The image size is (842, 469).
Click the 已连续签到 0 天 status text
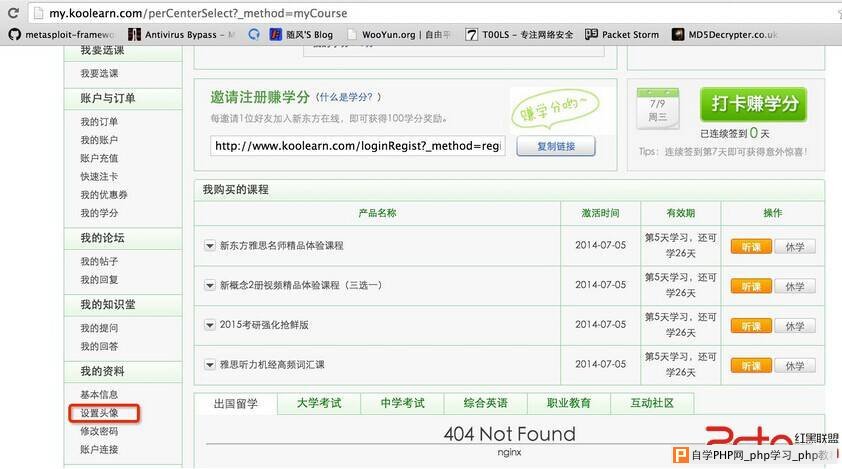point(735,133)
